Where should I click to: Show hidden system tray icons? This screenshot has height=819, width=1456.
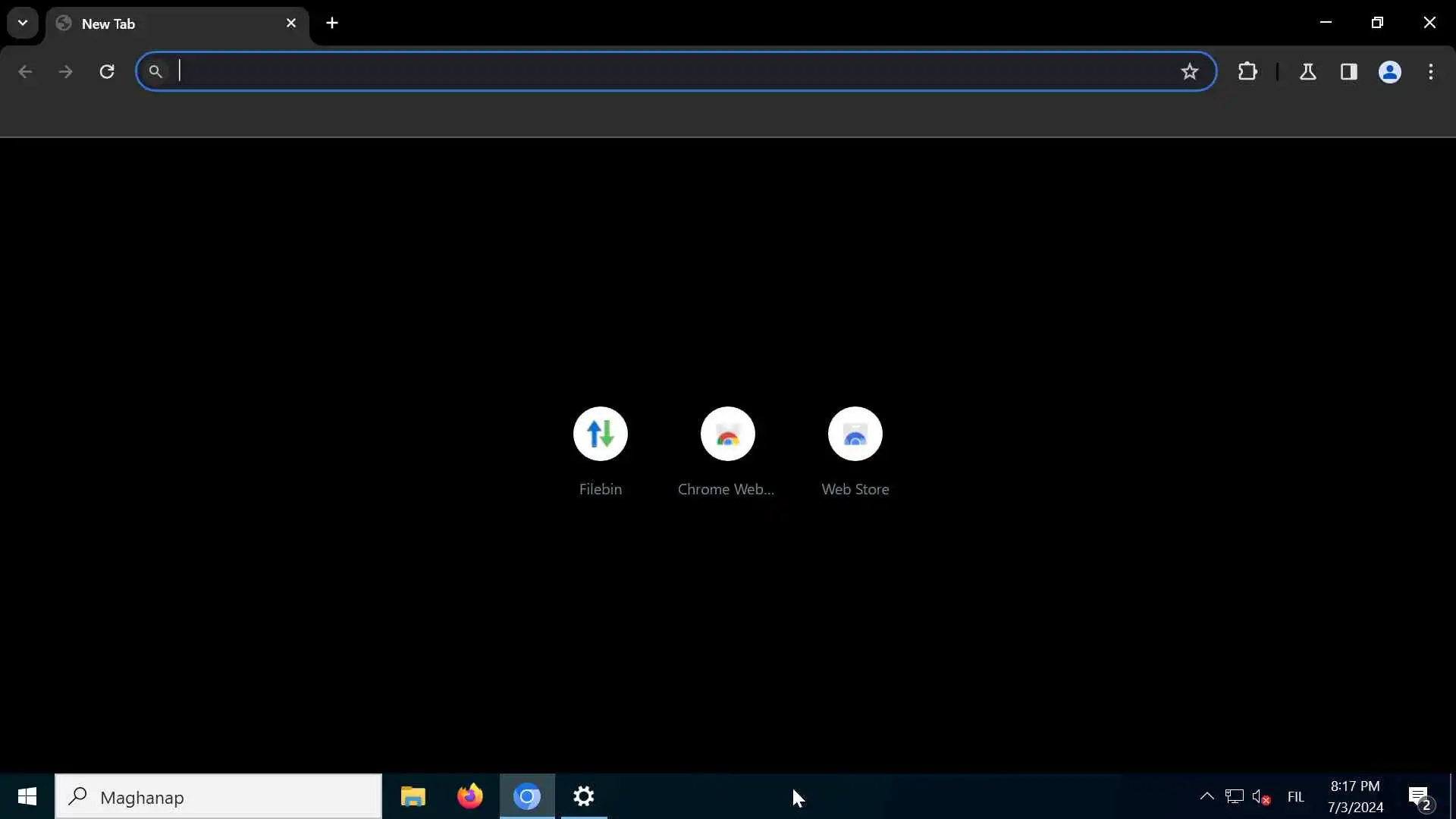coord(1207,796)
